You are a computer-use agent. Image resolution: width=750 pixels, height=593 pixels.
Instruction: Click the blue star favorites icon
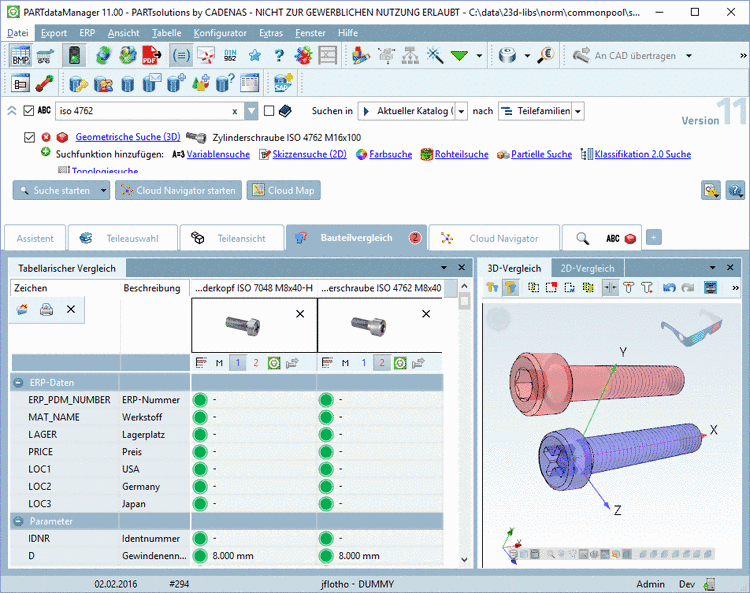pos(254,55)
